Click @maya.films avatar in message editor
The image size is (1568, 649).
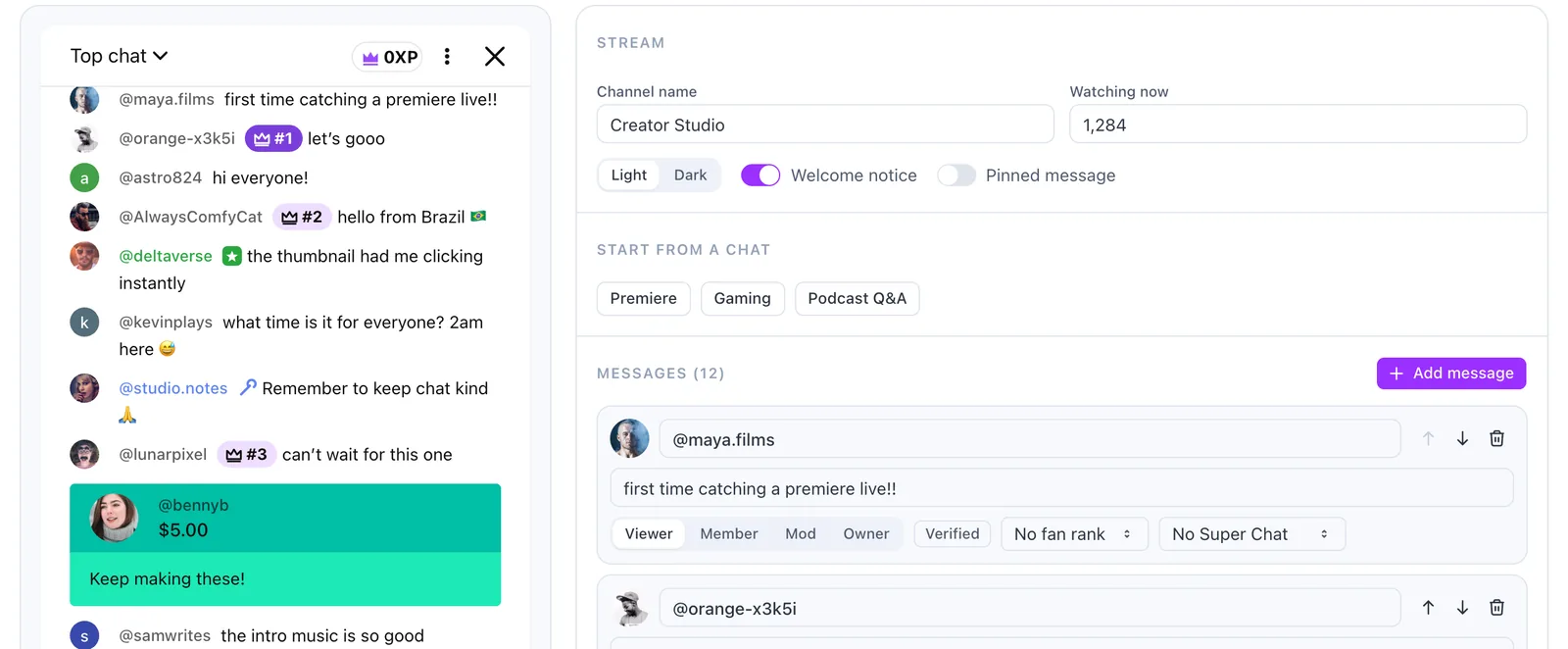point(630,438)
